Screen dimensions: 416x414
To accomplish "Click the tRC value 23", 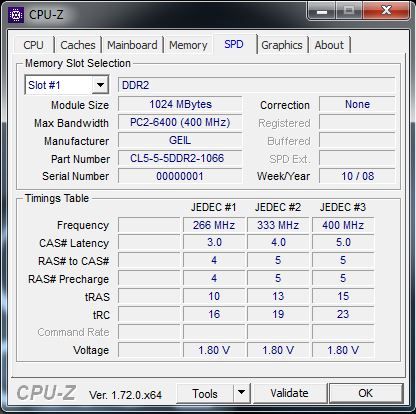I will pos(343,314).
